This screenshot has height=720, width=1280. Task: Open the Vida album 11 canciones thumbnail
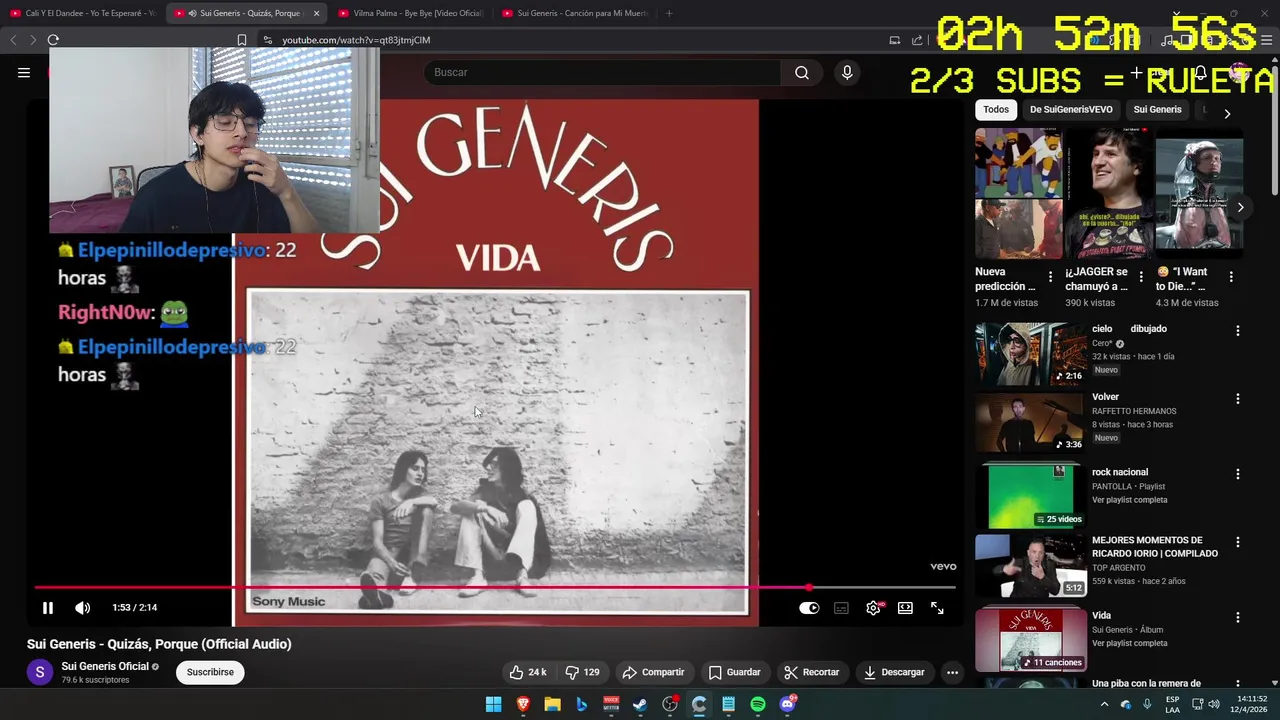pyautogui.click(x=1031, y=639)
